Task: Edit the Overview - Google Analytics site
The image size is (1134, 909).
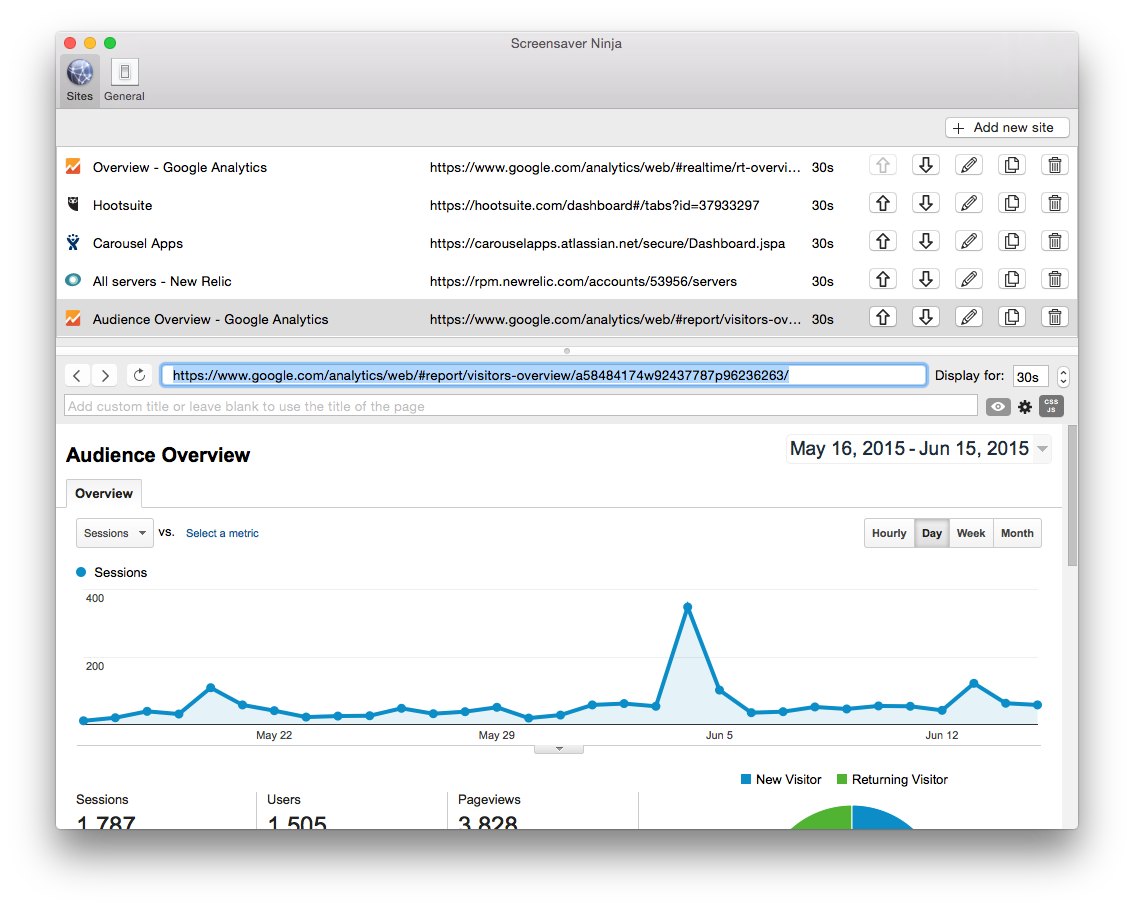Action: 969,166
